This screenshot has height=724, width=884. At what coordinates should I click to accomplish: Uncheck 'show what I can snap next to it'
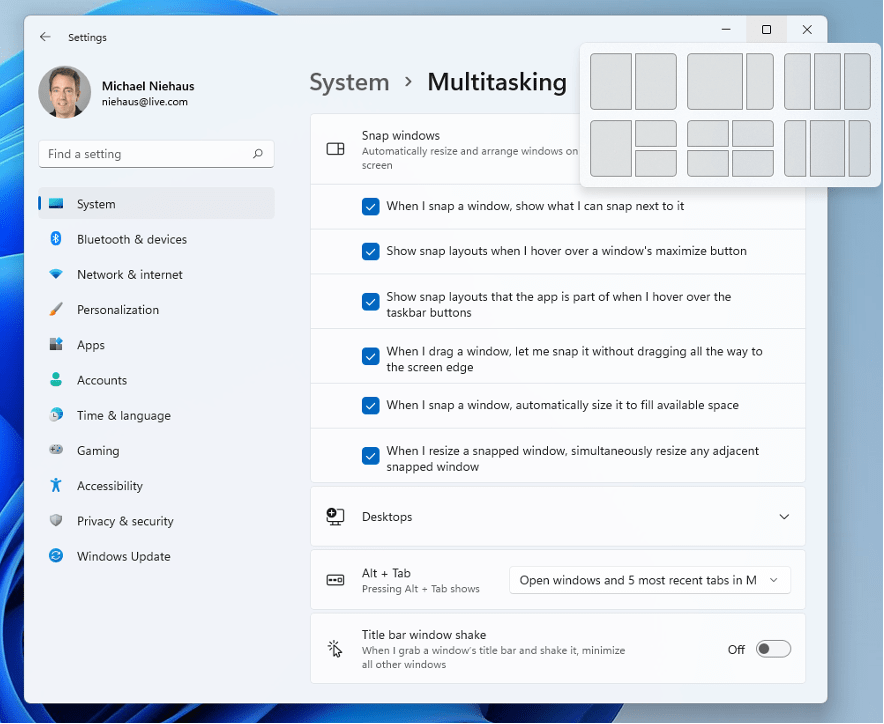(370, 206)
